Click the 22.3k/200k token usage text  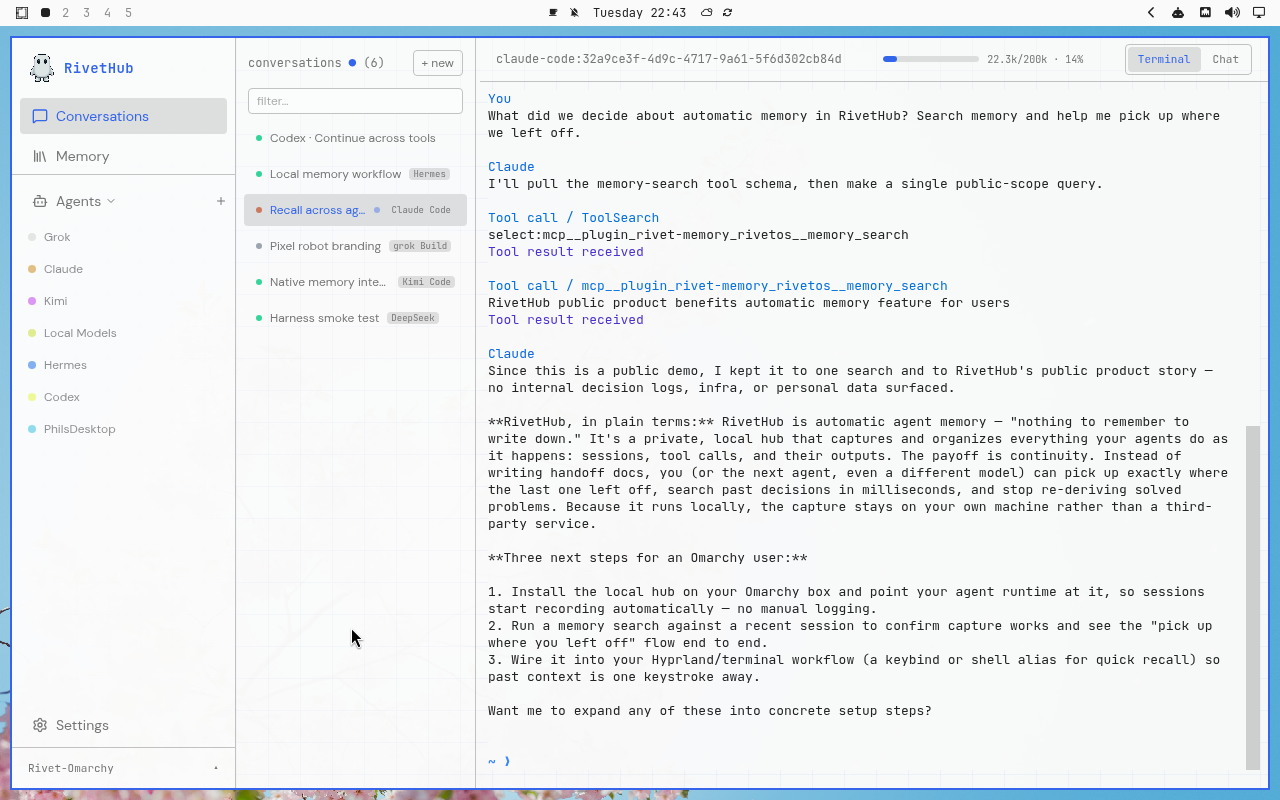pyautogui.click(x=1035, y=59)
